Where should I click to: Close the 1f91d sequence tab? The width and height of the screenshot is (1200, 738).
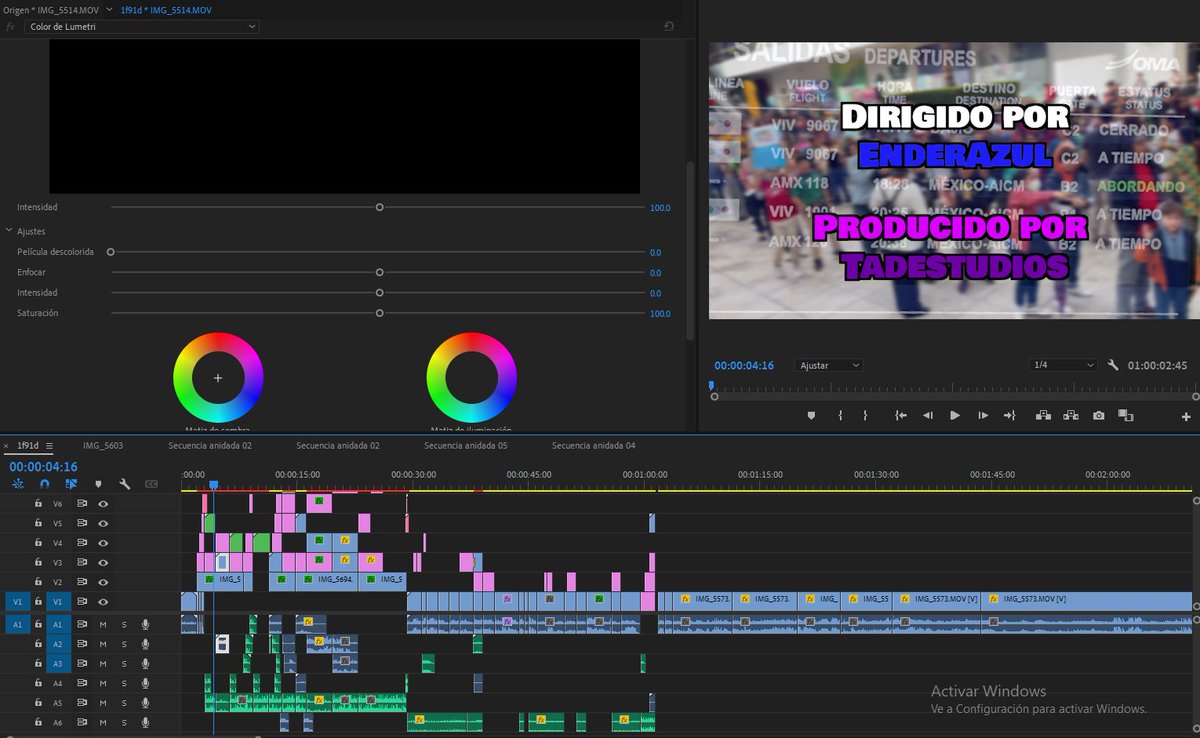[x=6, y=446]
